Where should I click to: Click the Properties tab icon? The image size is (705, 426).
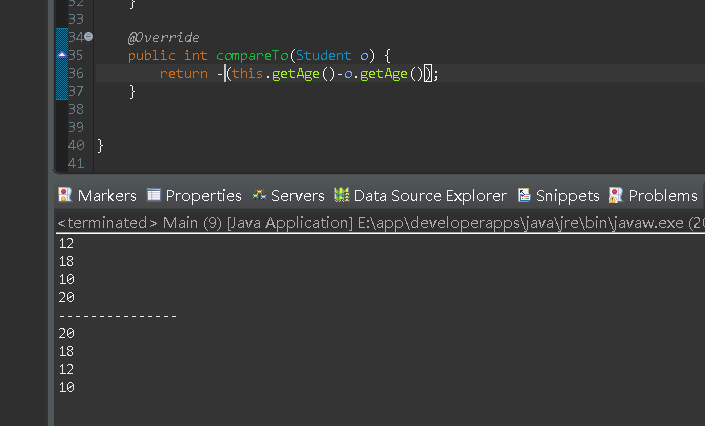click(154, 195)
